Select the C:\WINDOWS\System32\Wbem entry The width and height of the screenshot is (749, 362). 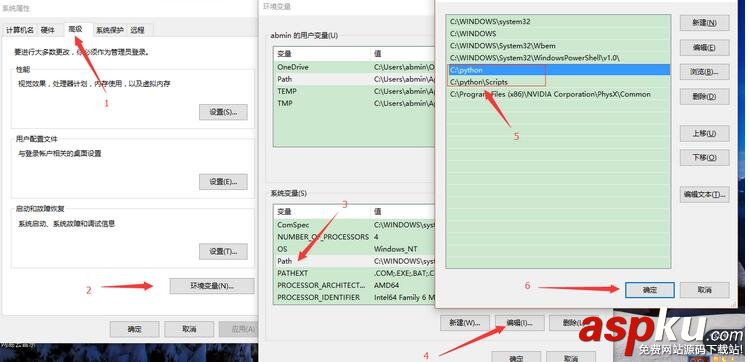558,46
